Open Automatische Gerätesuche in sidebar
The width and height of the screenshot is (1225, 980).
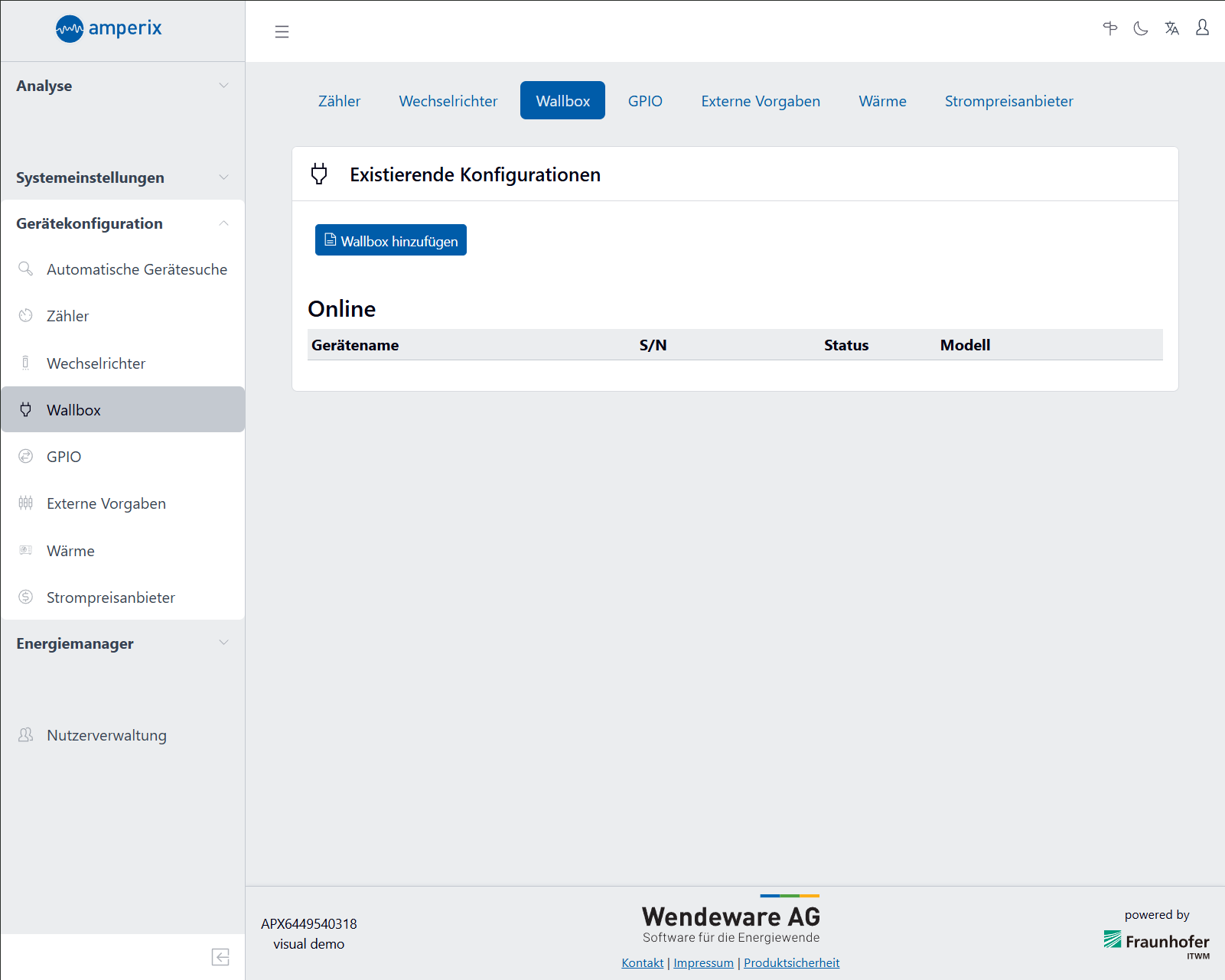pos(136,269)
